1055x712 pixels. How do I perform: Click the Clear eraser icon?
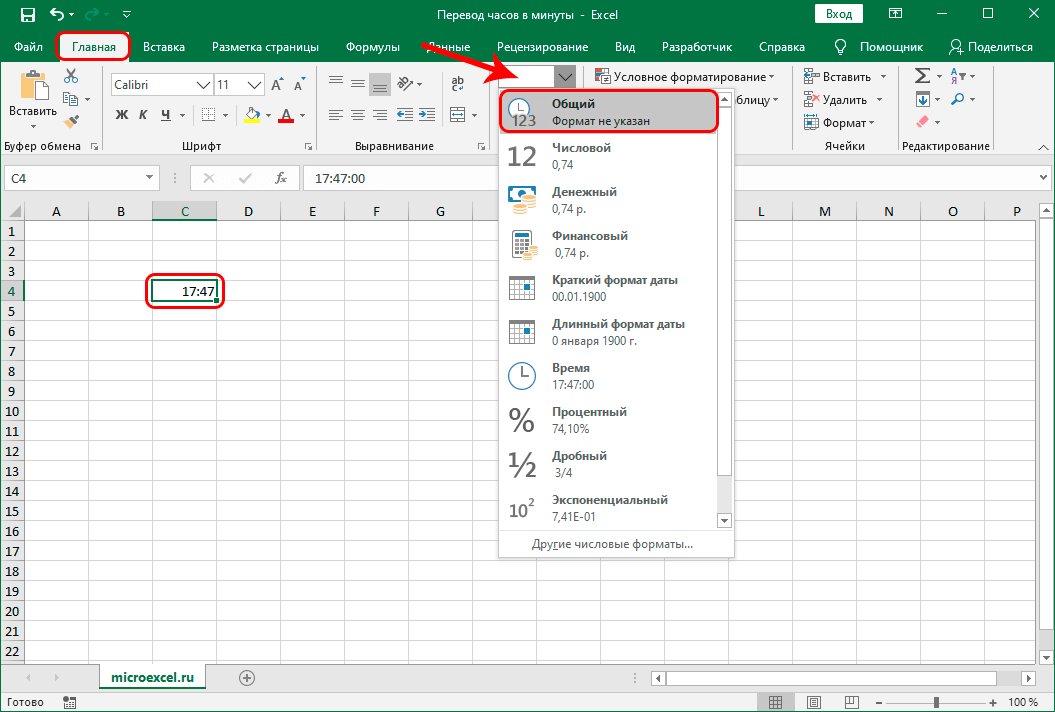(x=922, y=122)
